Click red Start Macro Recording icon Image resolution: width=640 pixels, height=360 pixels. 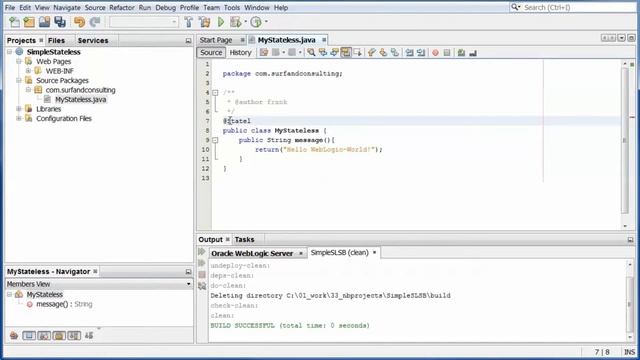[x=435, y=53]
